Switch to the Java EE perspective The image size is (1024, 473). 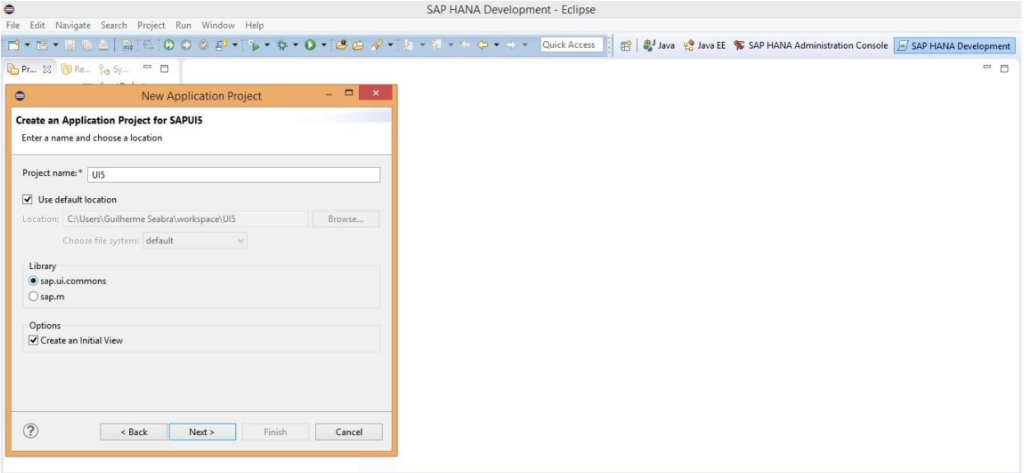pos(705,45)
